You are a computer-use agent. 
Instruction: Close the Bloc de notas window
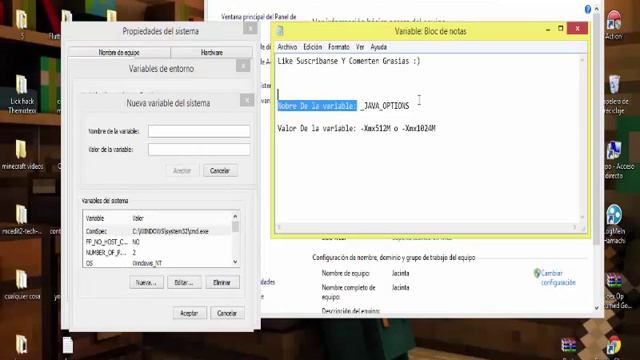point(578,28)
